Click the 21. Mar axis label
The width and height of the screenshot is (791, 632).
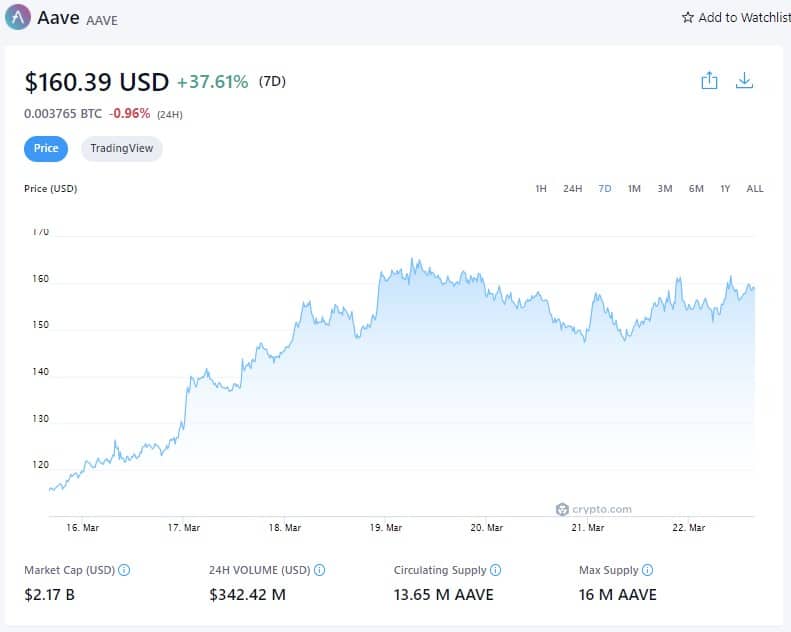click(x=588, y=528)
